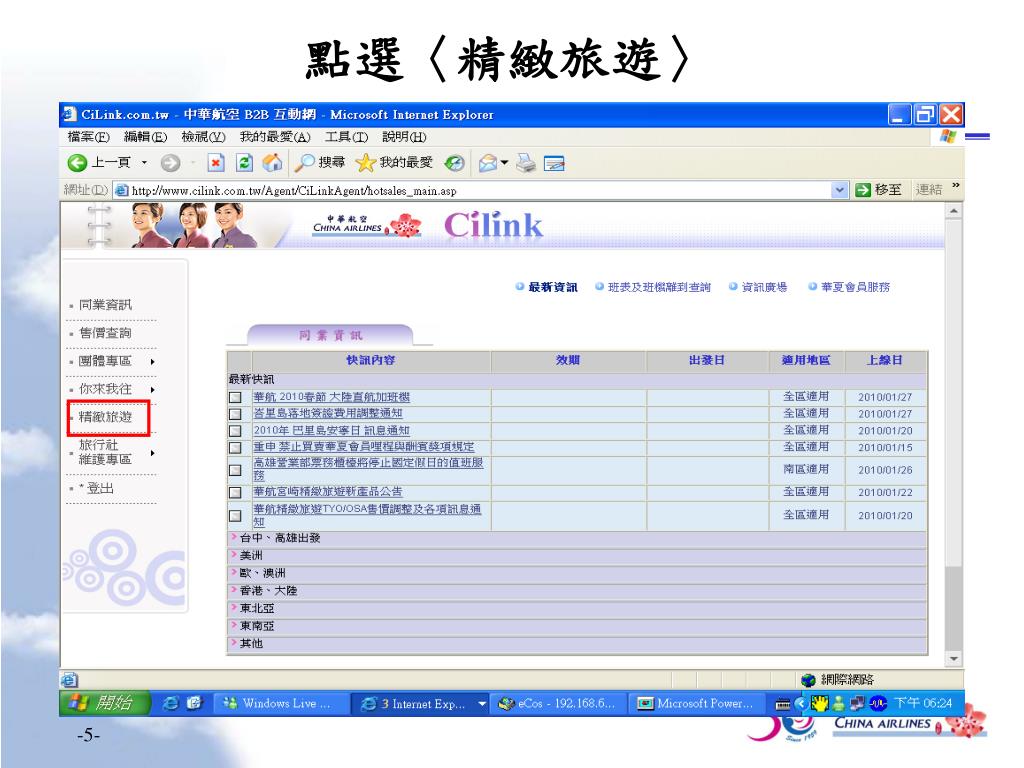The image size is (1024, 768).
Task: Open Microsoft PowerPoint taskbar item
Action: pos(696,703)
